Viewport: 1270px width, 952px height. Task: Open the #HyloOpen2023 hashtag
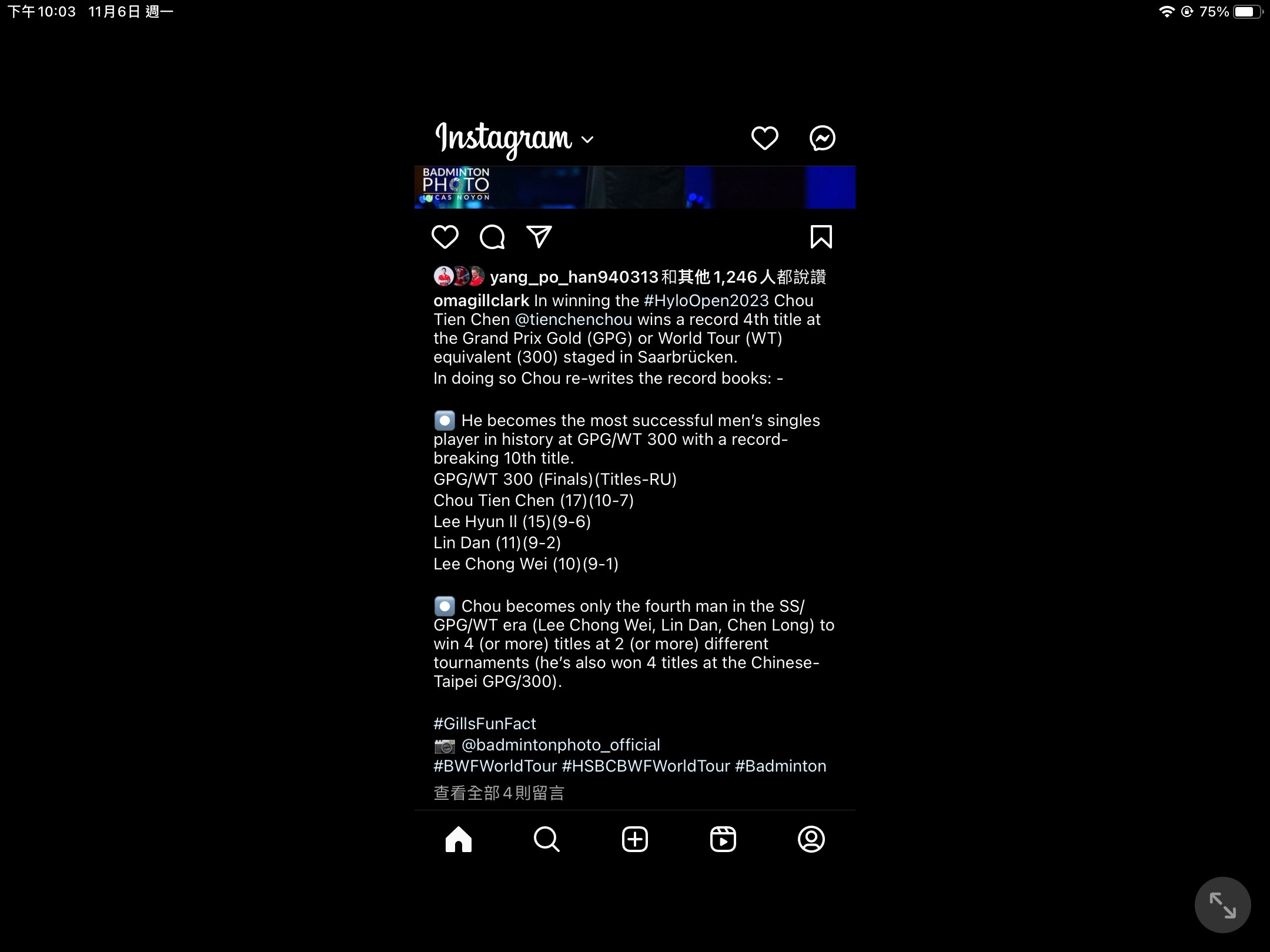[706, 301]
